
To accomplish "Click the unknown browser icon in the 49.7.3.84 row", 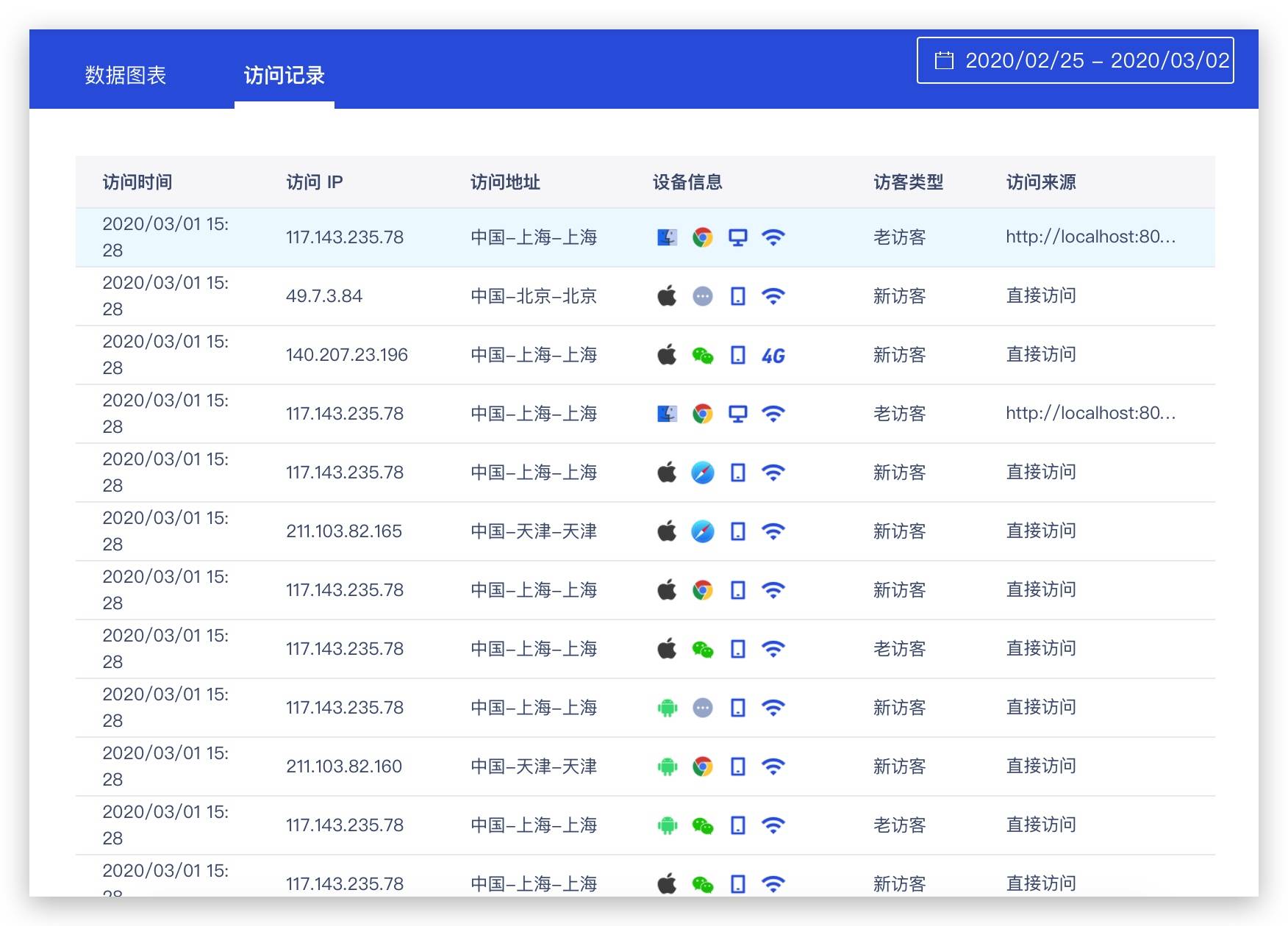I will (x=703, y=296).
